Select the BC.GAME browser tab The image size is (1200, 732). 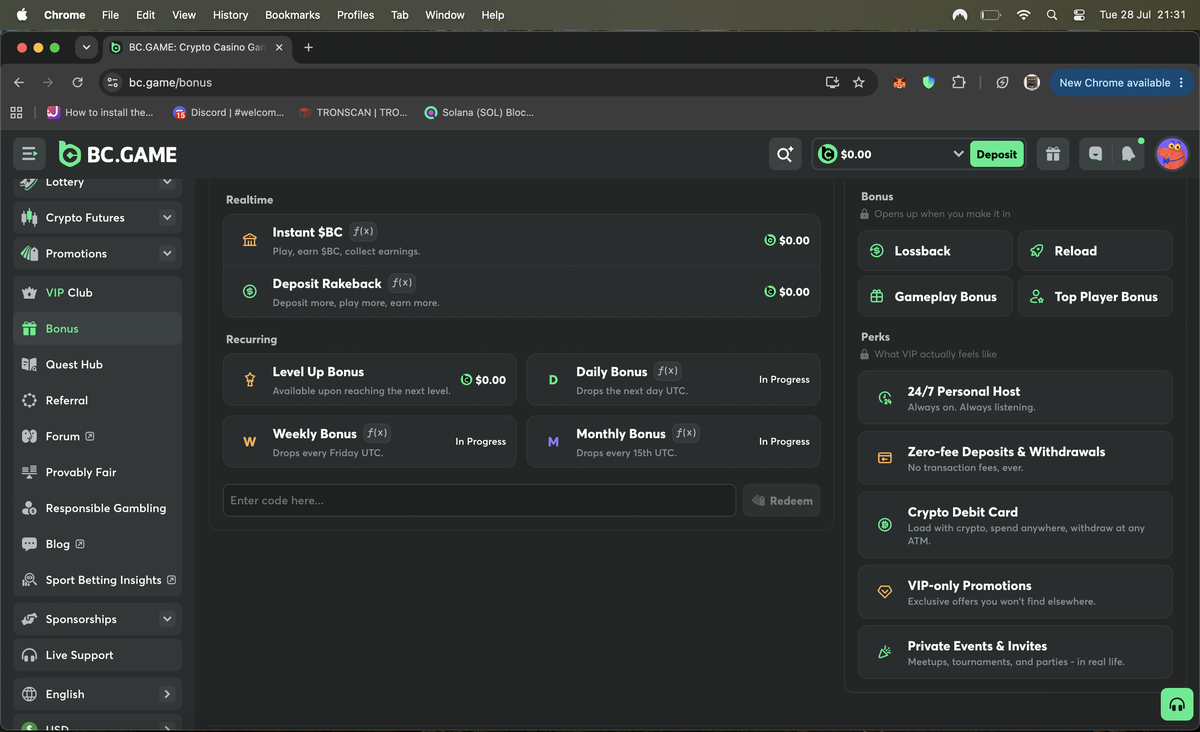coord(196,47)
